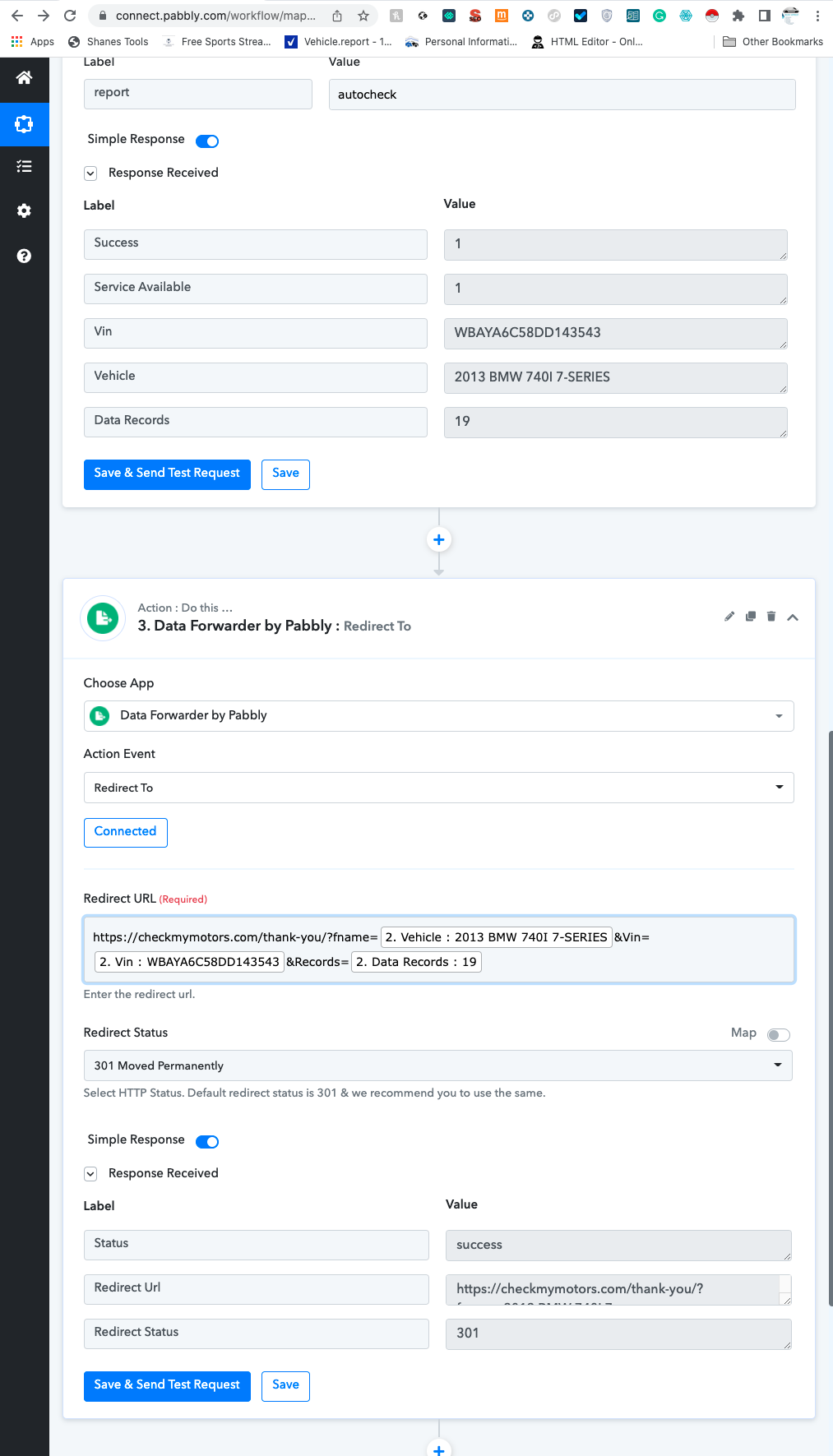Open the 301 Moved Permanently dropdown
The image size is (833, 1456).
(x=437, y=1065)
